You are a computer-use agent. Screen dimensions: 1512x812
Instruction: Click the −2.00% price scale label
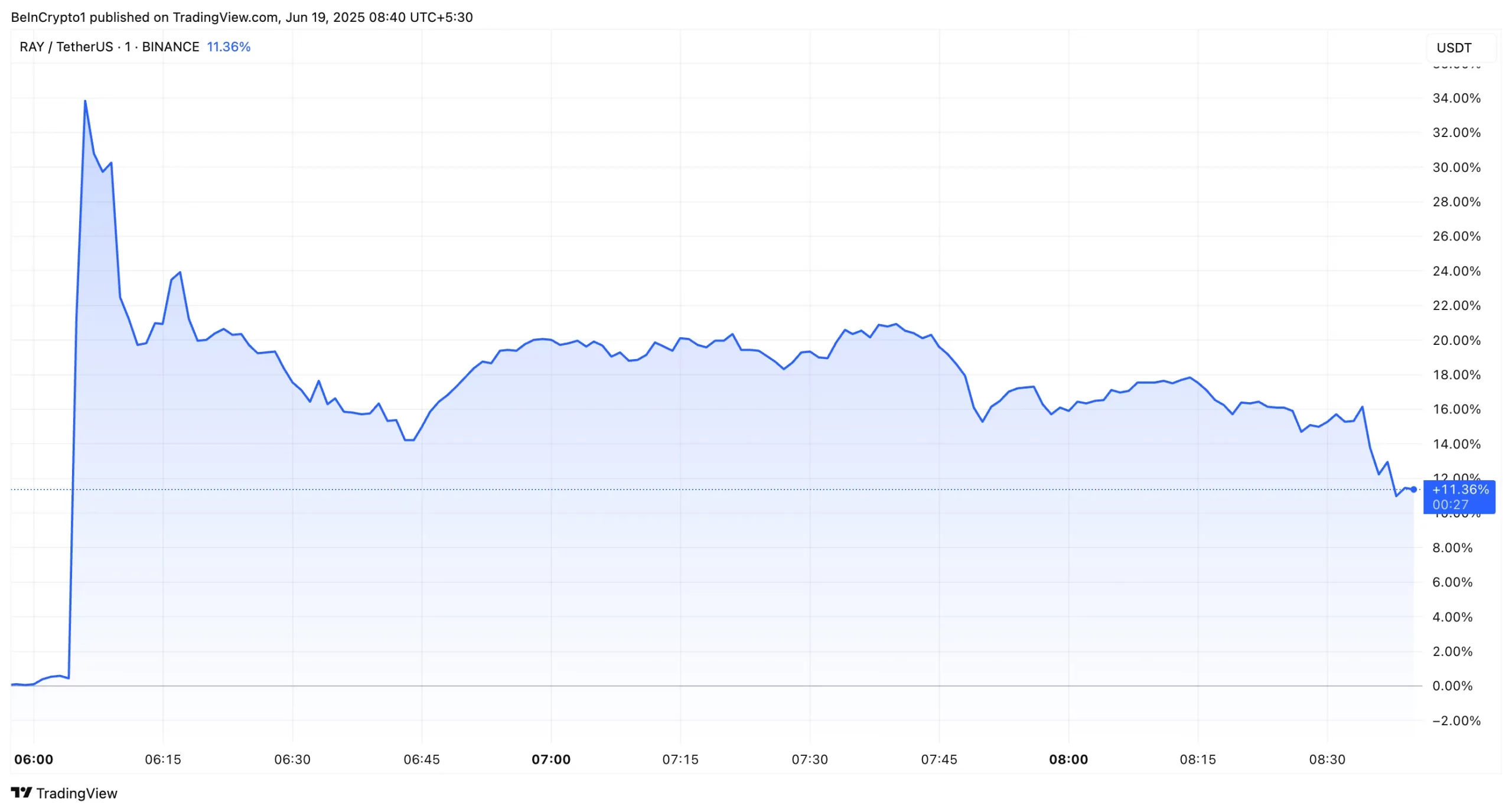pos(1456,720)
